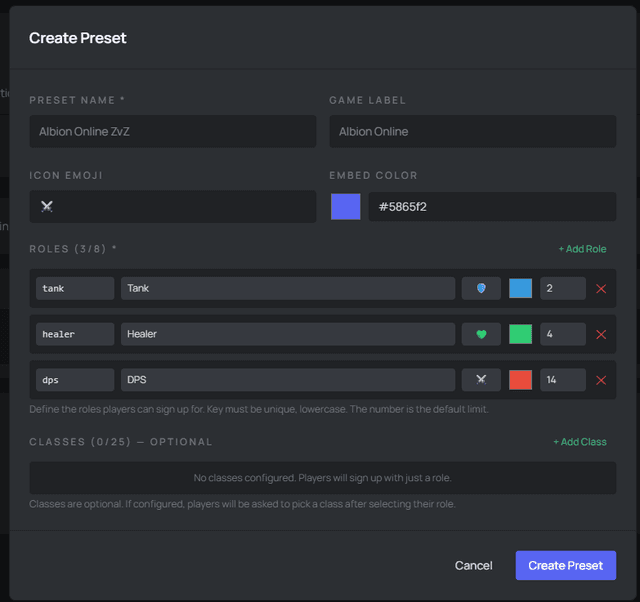Image resolution: width=640 pixels, height=602 pixels.
Task: Click the DPS limit field showing 14
Action: [563, 380]
